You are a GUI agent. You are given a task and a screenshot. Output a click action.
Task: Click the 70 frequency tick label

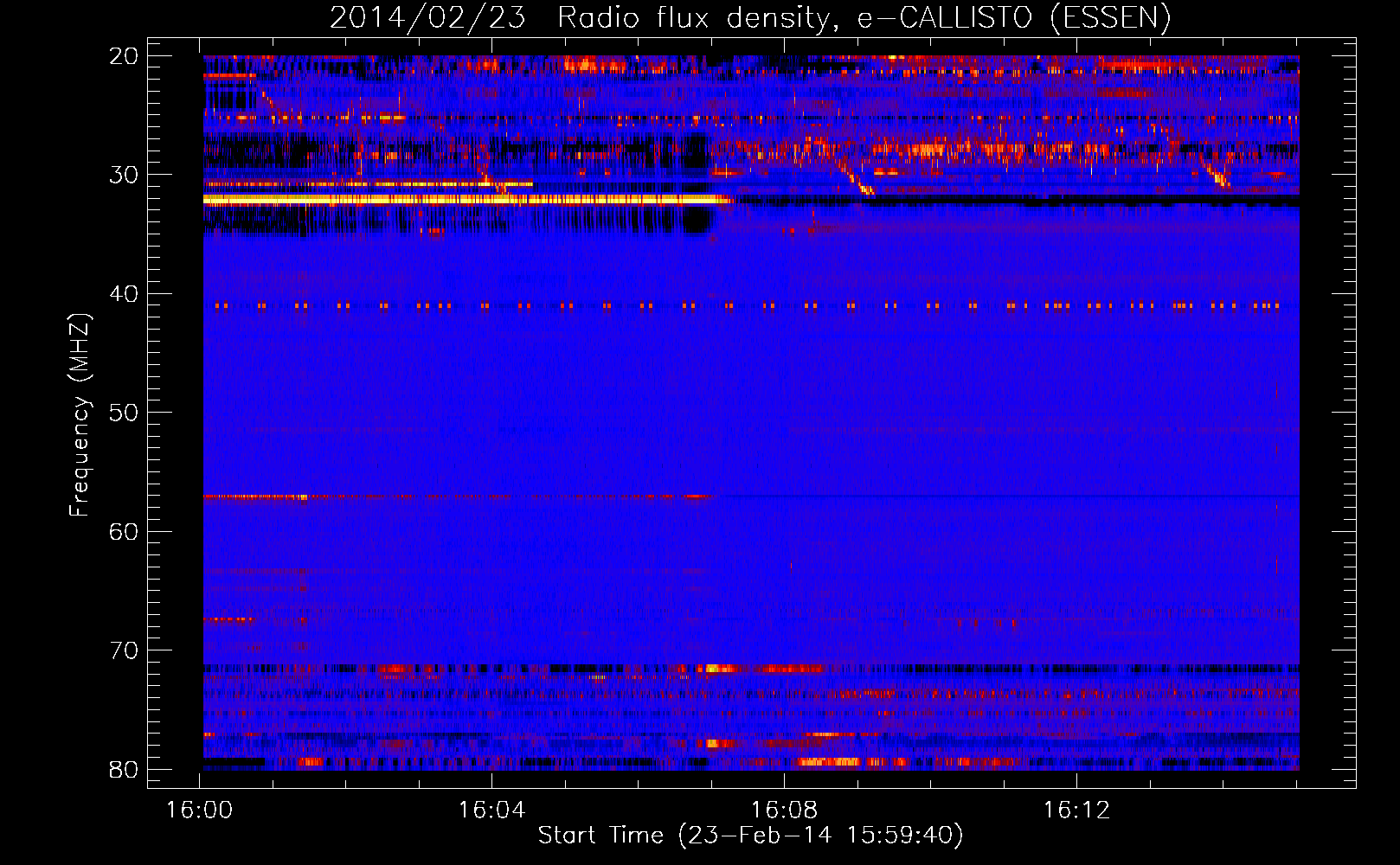pyautogui.click(x=124, y=650)
